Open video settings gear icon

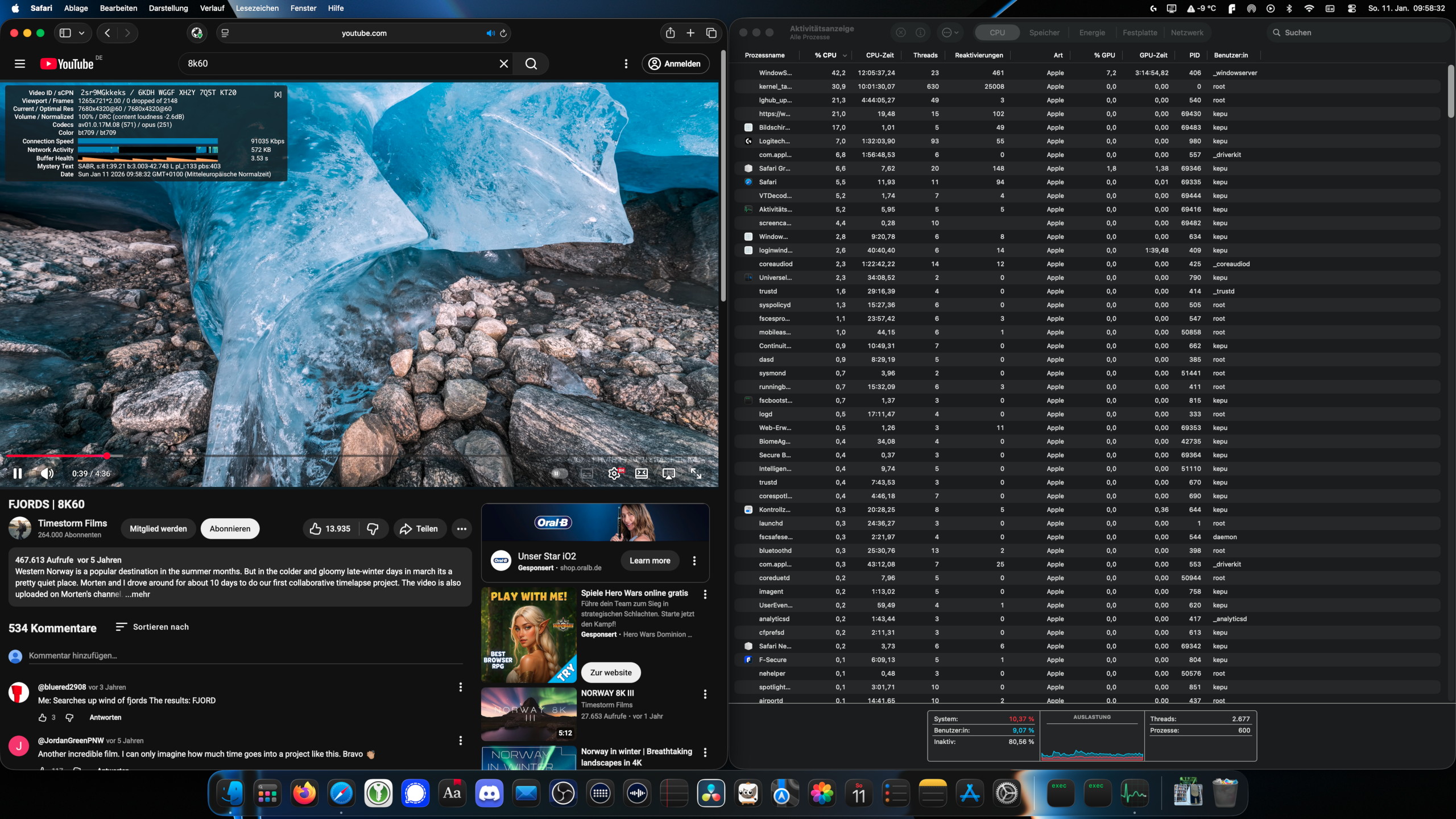click(614, 473)
